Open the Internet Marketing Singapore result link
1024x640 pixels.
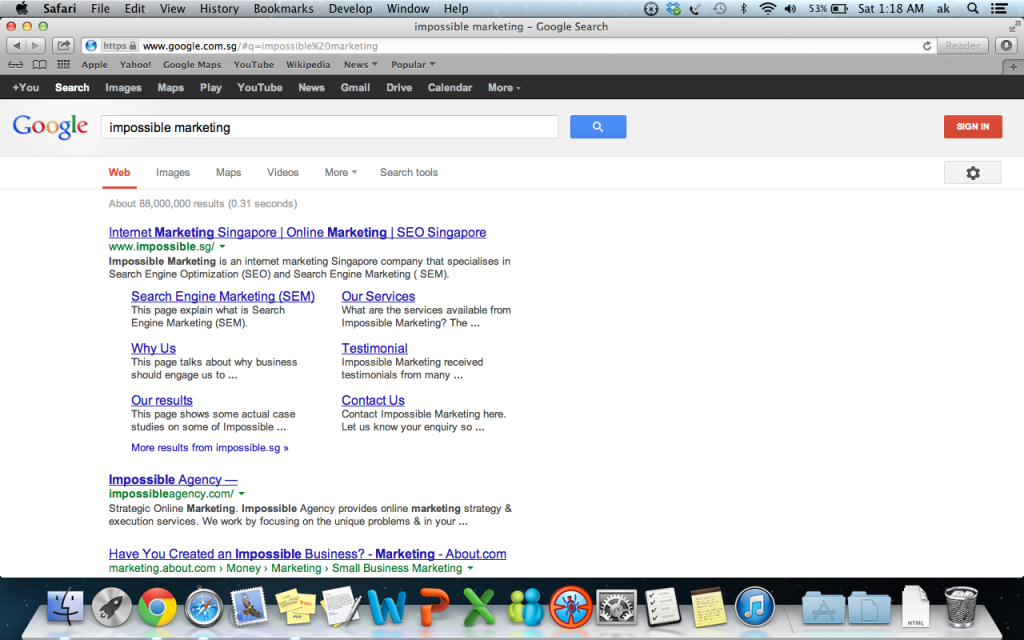click(x=297, y=232)
